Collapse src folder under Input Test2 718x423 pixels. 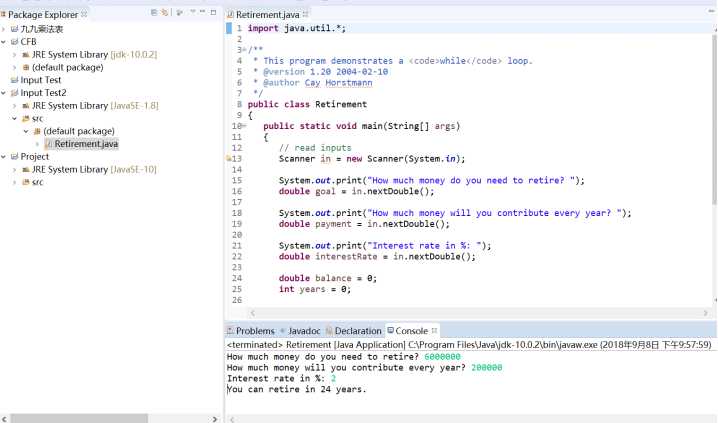tap(15, 119)
